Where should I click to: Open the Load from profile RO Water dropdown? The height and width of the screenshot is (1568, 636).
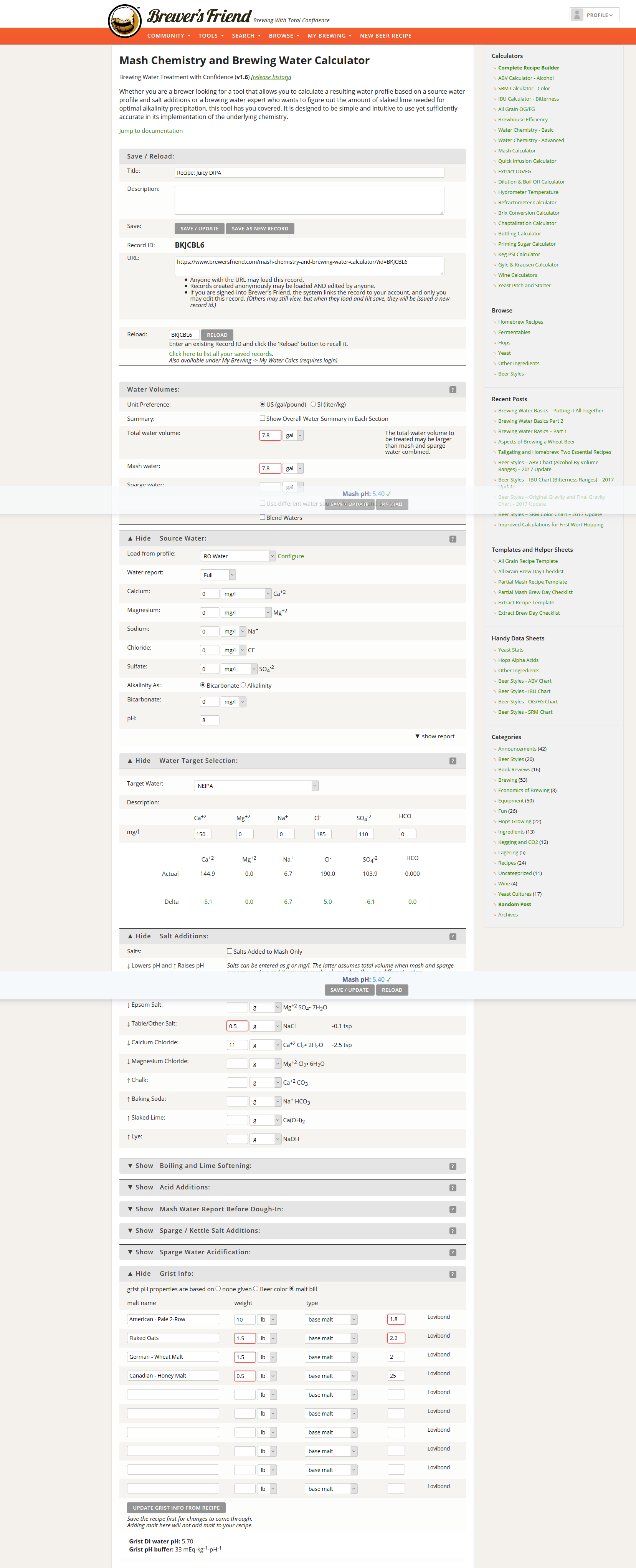click(238, 556)
